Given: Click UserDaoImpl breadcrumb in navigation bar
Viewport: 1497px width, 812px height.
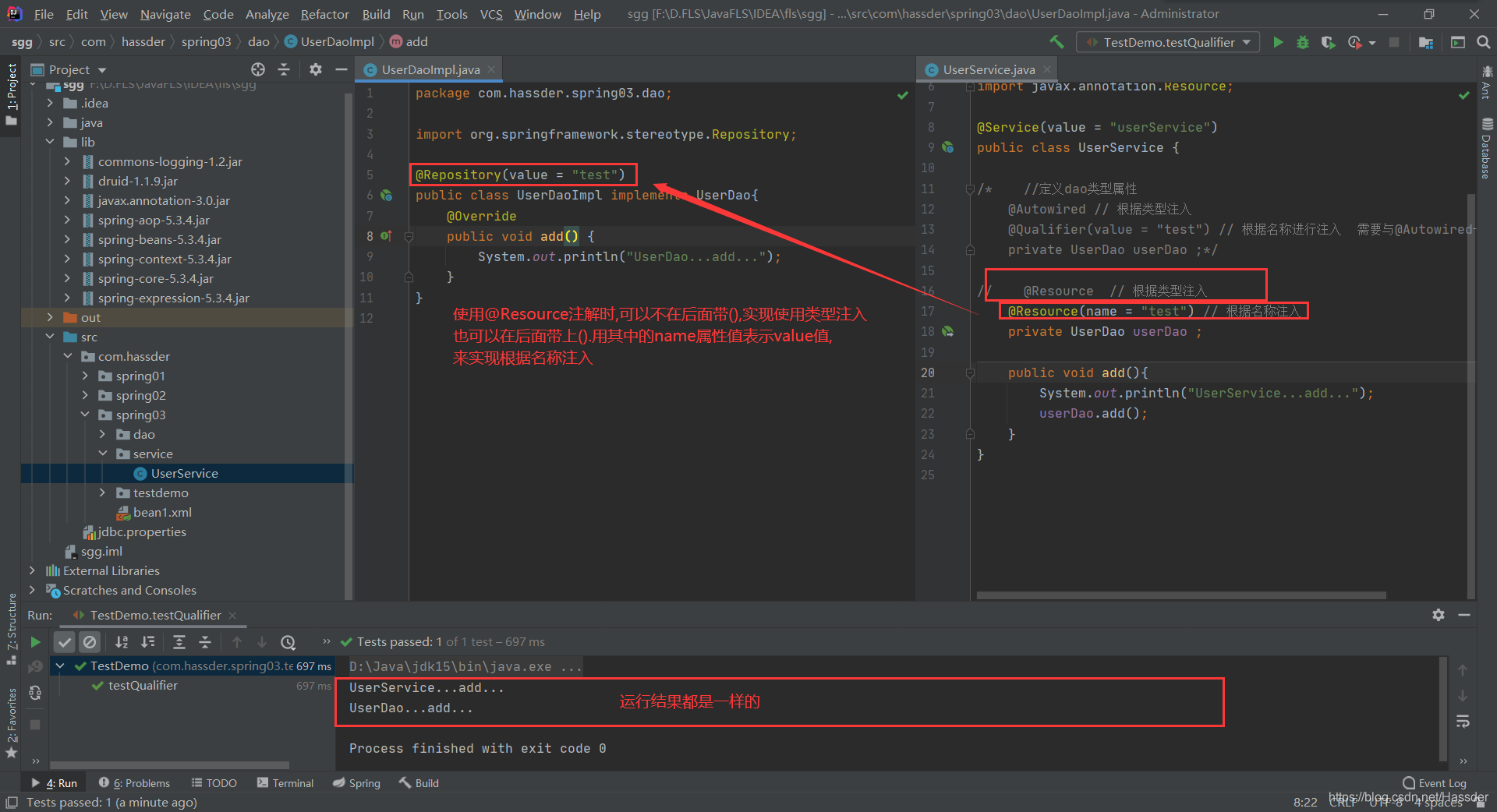Looking at the screenshot, I should pyautogui.click(x=330, y=42).
